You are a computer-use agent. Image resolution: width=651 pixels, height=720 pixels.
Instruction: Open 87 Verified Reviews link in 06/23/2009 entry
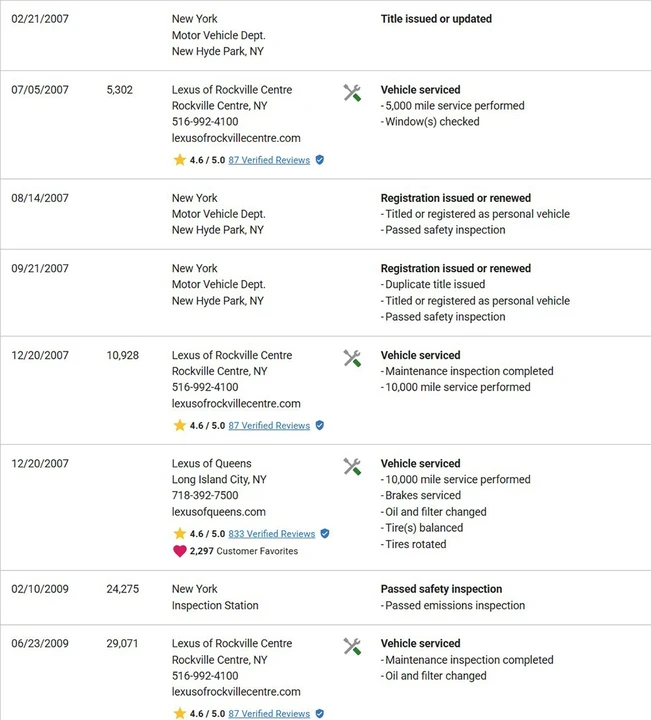269,714
